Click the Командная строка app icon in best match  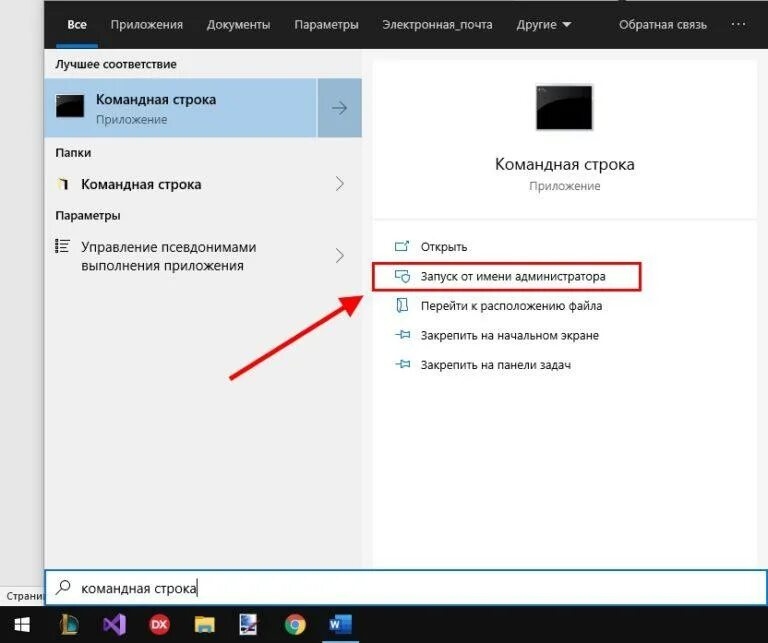click(70, 106)
